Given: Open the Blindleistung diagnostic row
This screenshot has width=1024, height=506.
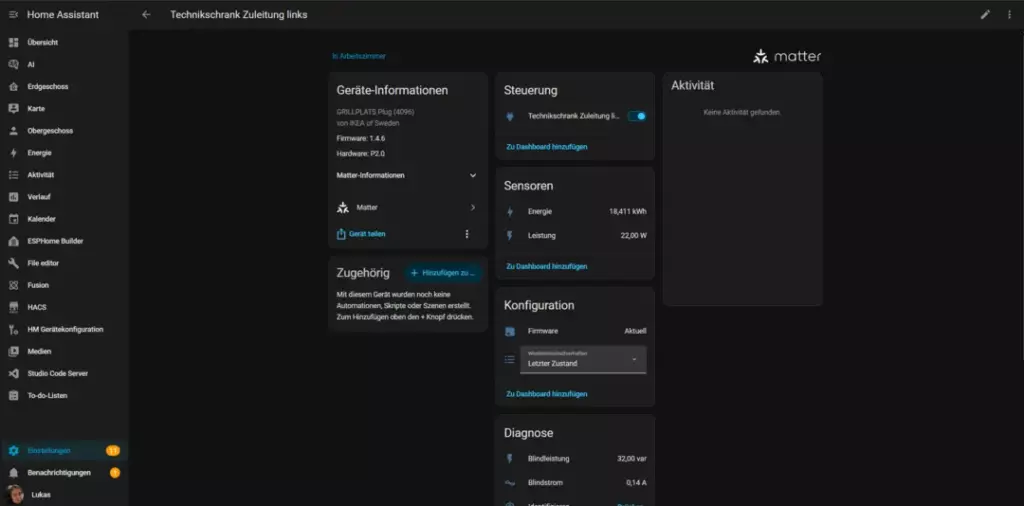Looking at the screenshot, I should pyautogui.click(x=575, y=458).
